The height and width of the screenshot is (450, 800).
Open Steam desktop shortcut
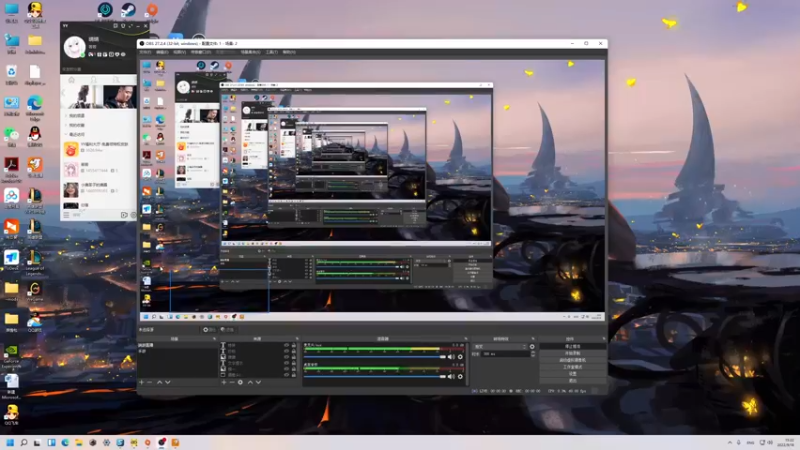[x=128, y=10]
